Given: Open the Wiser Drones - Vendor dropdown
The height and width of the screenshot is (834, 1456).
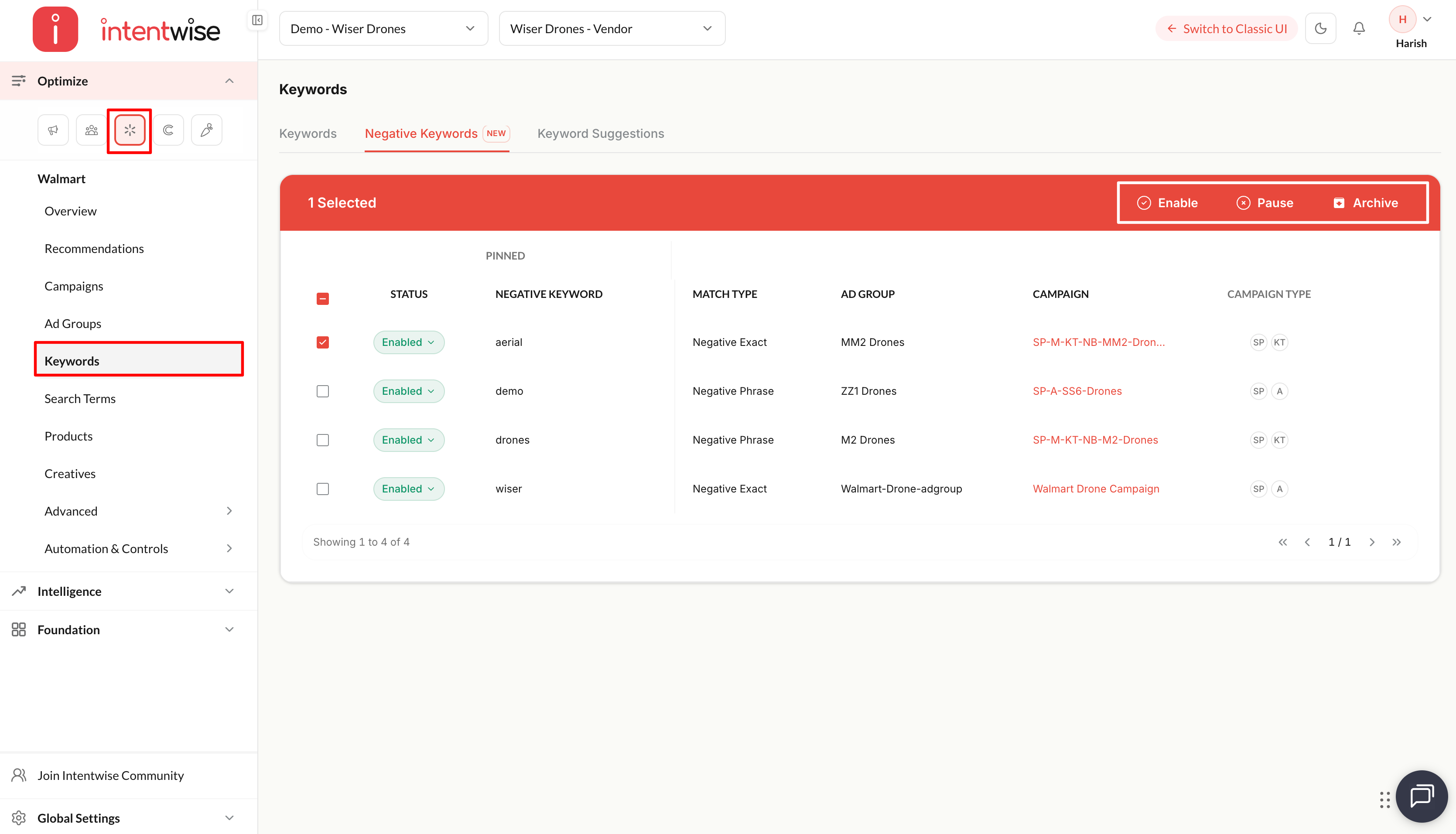Looking at the screenshot, I should click(x=612, y=29).
